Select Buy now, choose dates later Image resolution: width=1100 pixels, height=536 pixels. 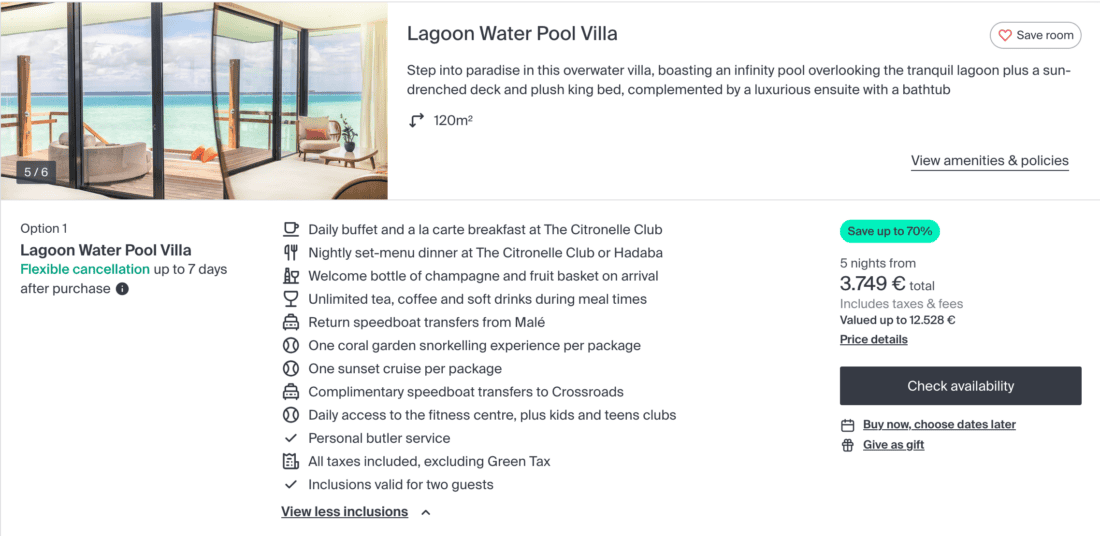click(x=939, y=425)
